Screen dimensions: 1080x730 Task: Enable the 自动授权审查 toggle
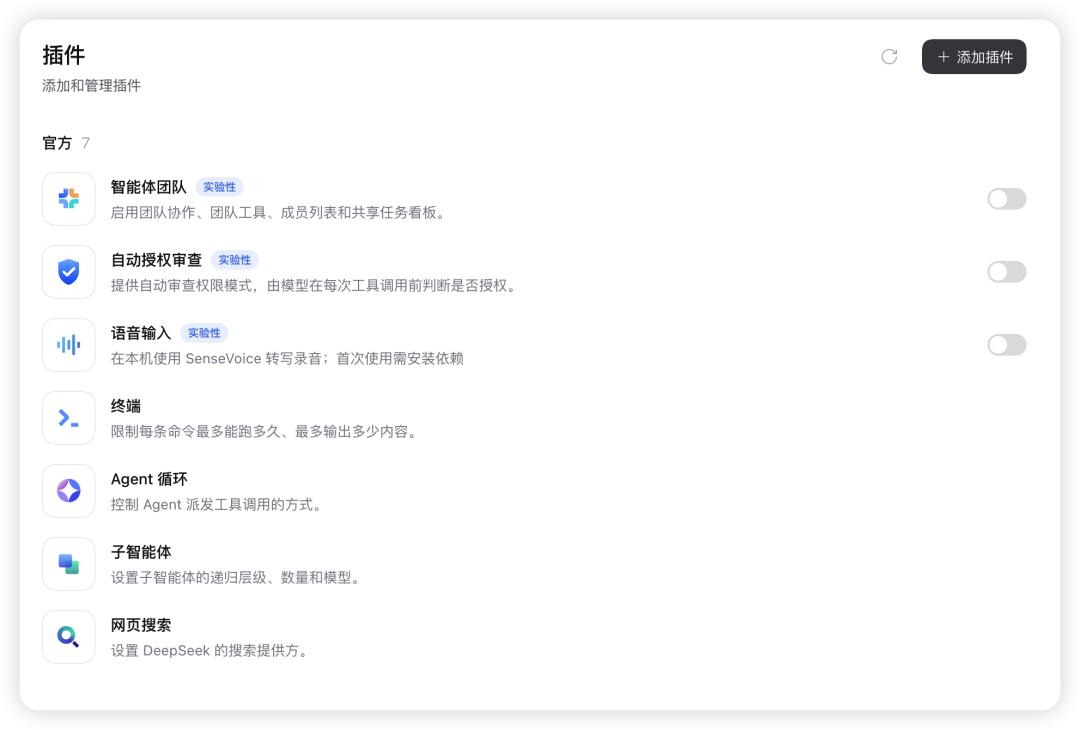[1006, 272]
